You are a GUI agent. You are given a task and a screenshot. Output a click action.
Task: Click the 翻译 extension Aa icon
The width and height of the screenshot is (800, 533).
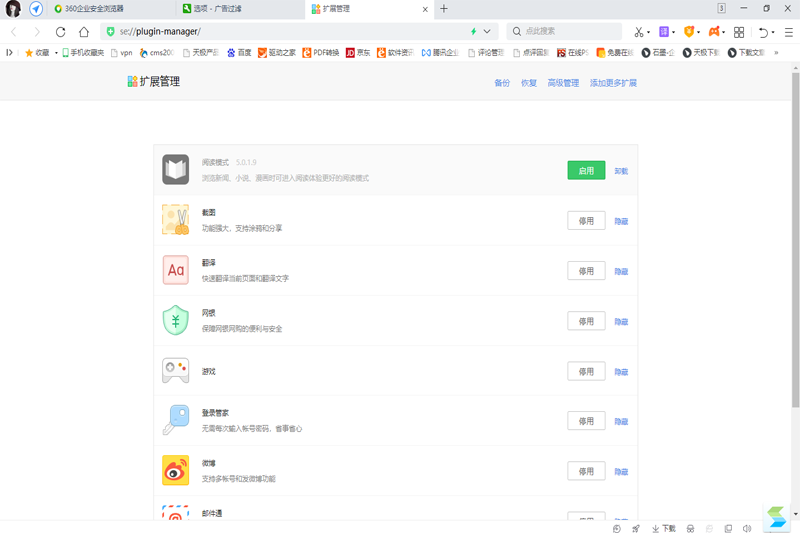pyautogui.click(x=176, y=270)
